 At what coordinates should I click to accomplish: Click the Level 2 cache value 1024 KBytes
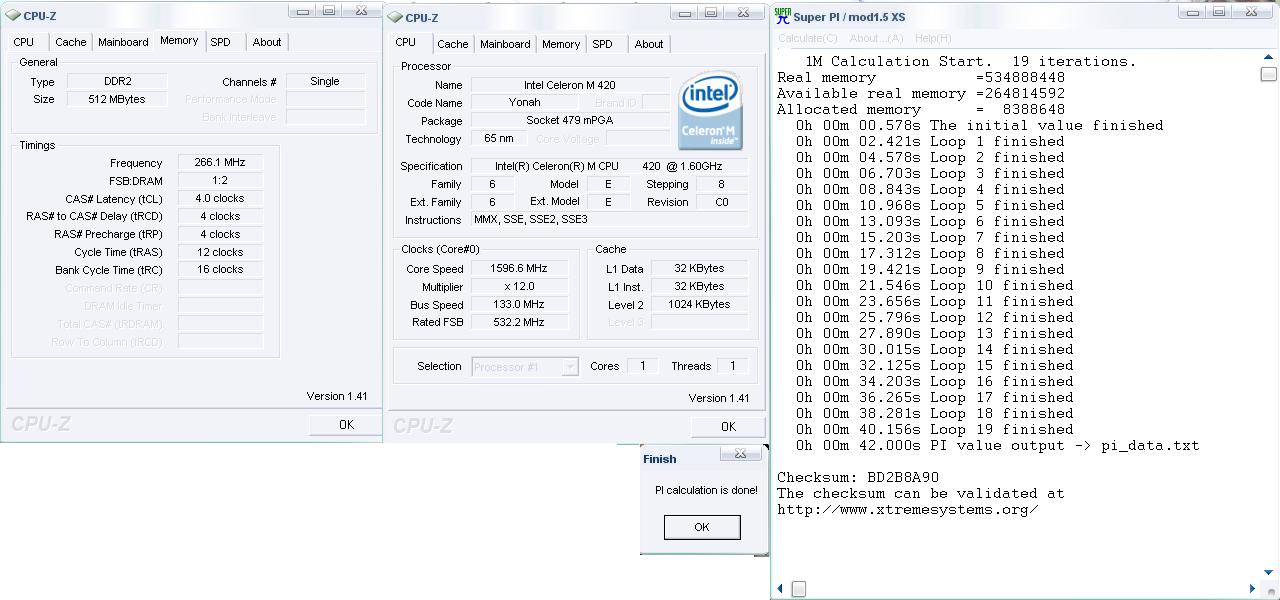pyautogui.click(x=699, y=304)
